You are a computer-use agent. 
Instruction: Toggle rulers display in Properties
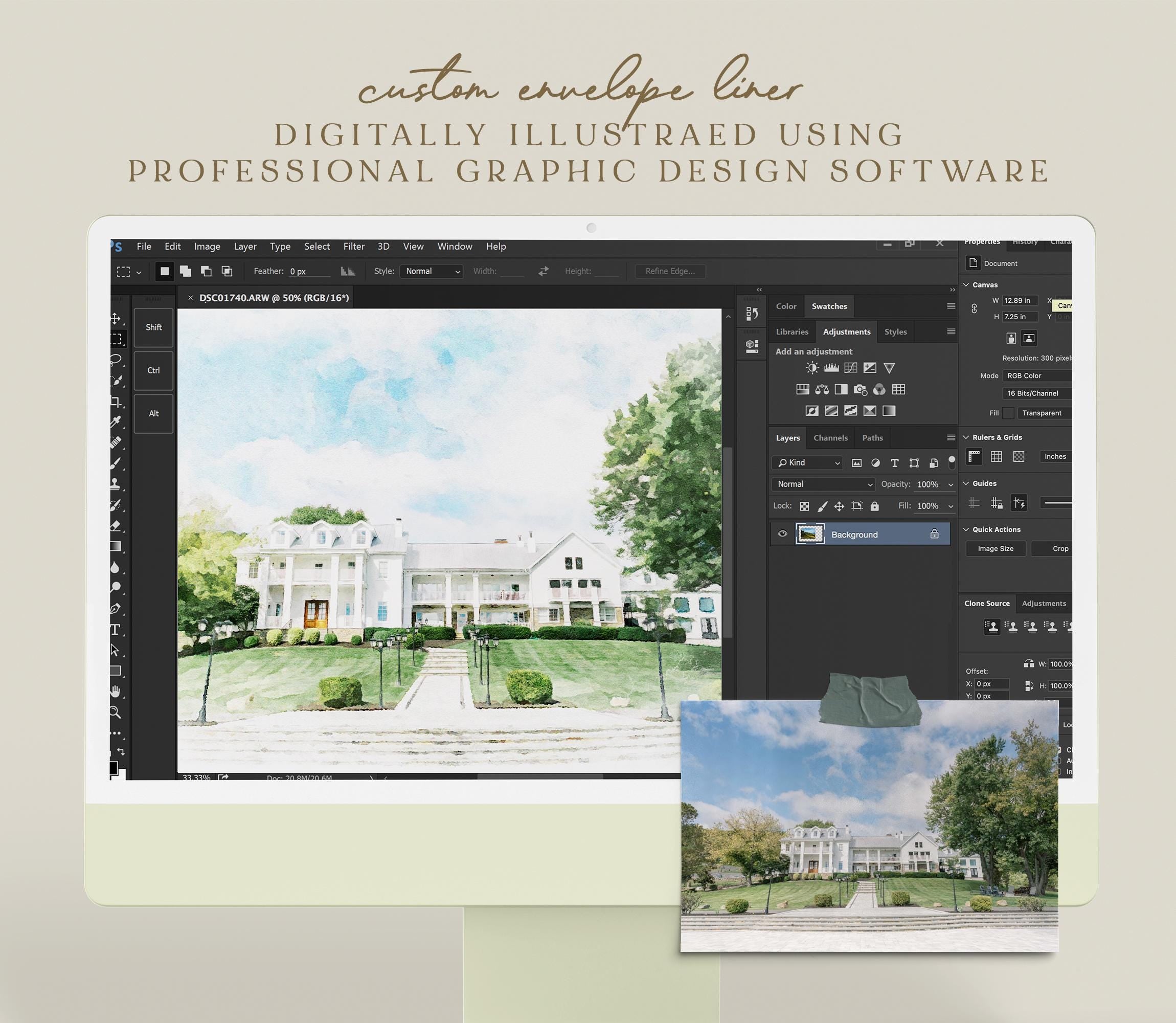(x=974, y=457)
